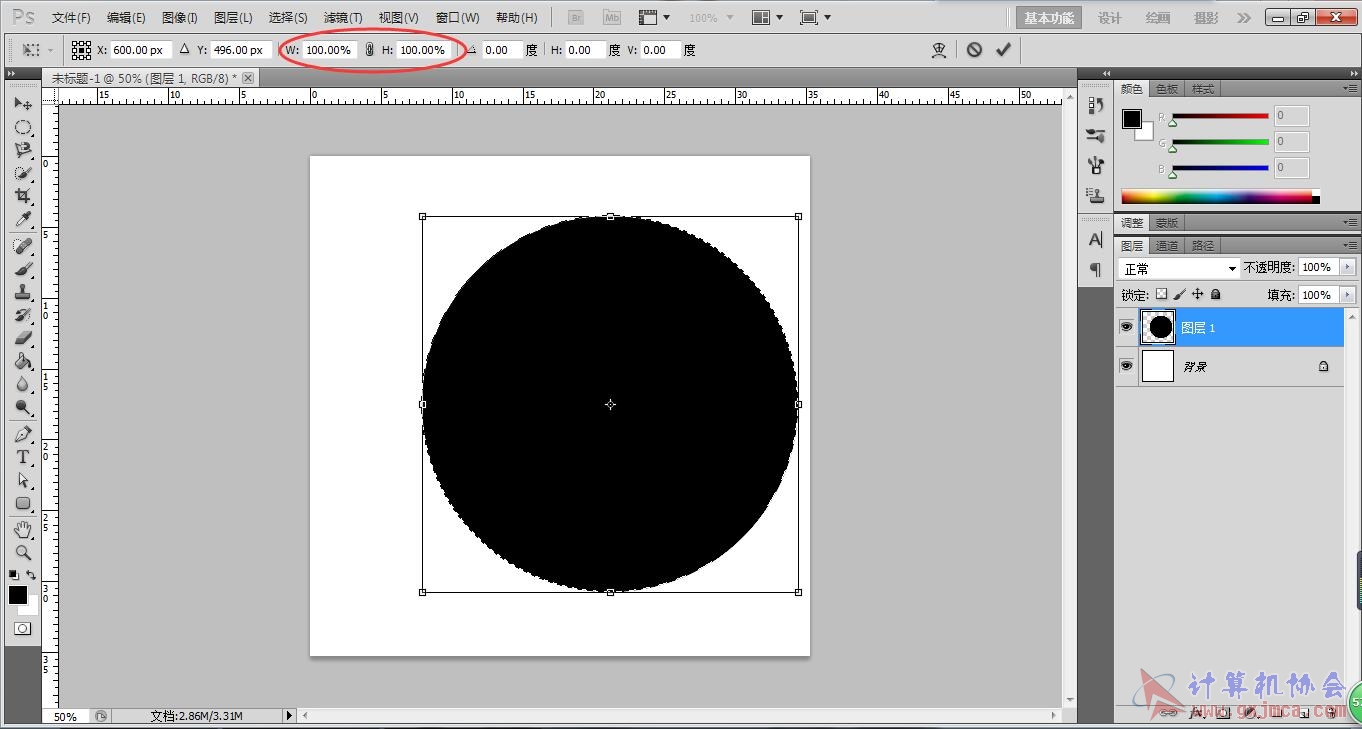
Task: Toggle the width-height link chain icon
Action: tap(369, 50)
